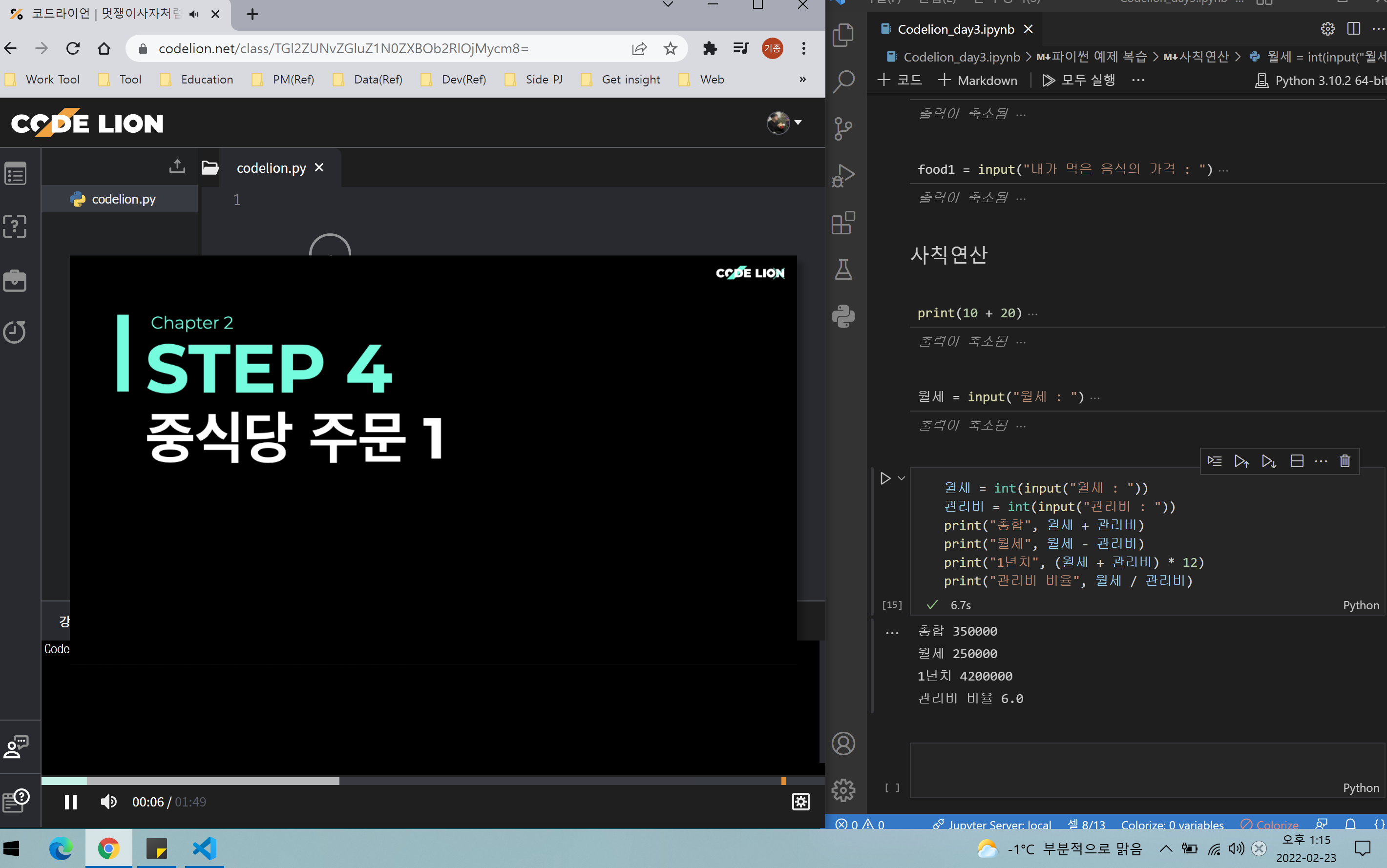Click the Code Lion upload file icon
The image size is (1387, 868).
(177, 167)
